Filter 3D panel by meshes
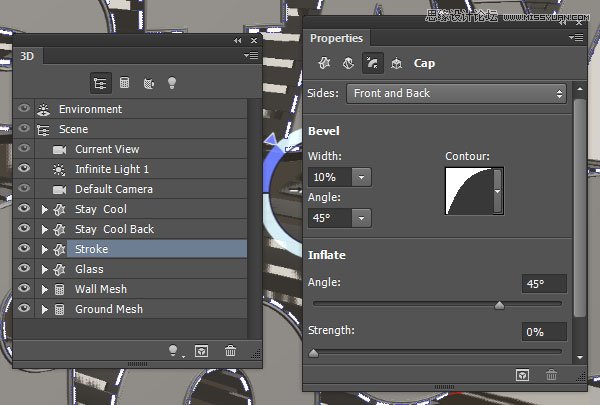 (x=125, y=83)
